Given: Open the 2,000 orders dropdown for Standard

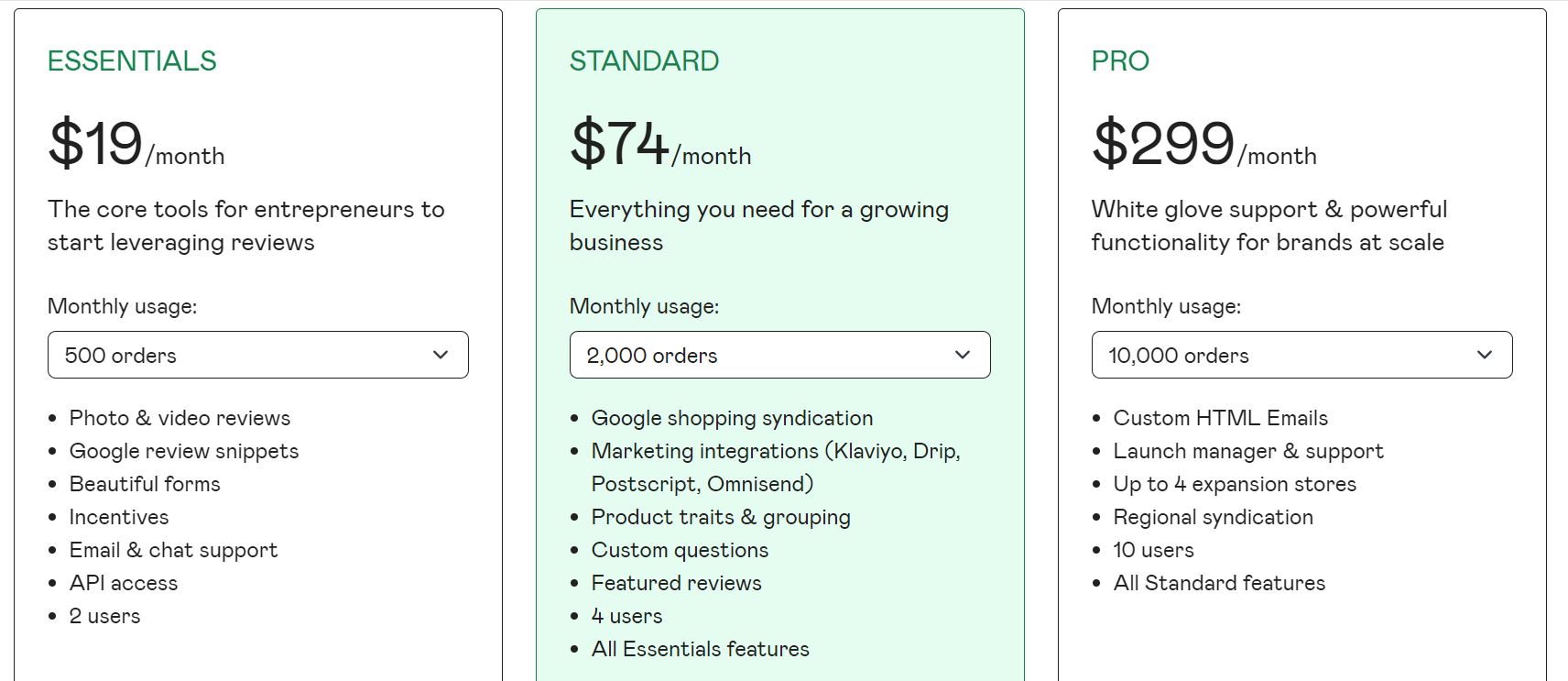Looking at the screenshot, I should pyautogui.click(x=779, y=355).
